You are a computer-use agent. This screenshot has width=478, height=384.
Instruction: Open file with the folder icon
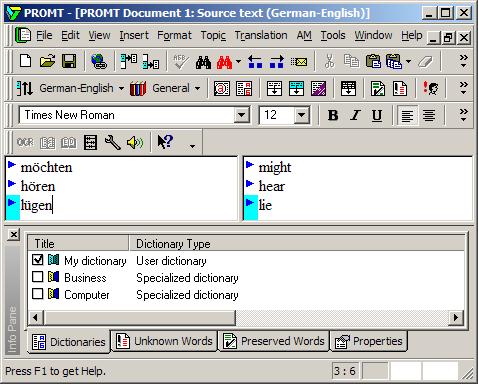47,61
